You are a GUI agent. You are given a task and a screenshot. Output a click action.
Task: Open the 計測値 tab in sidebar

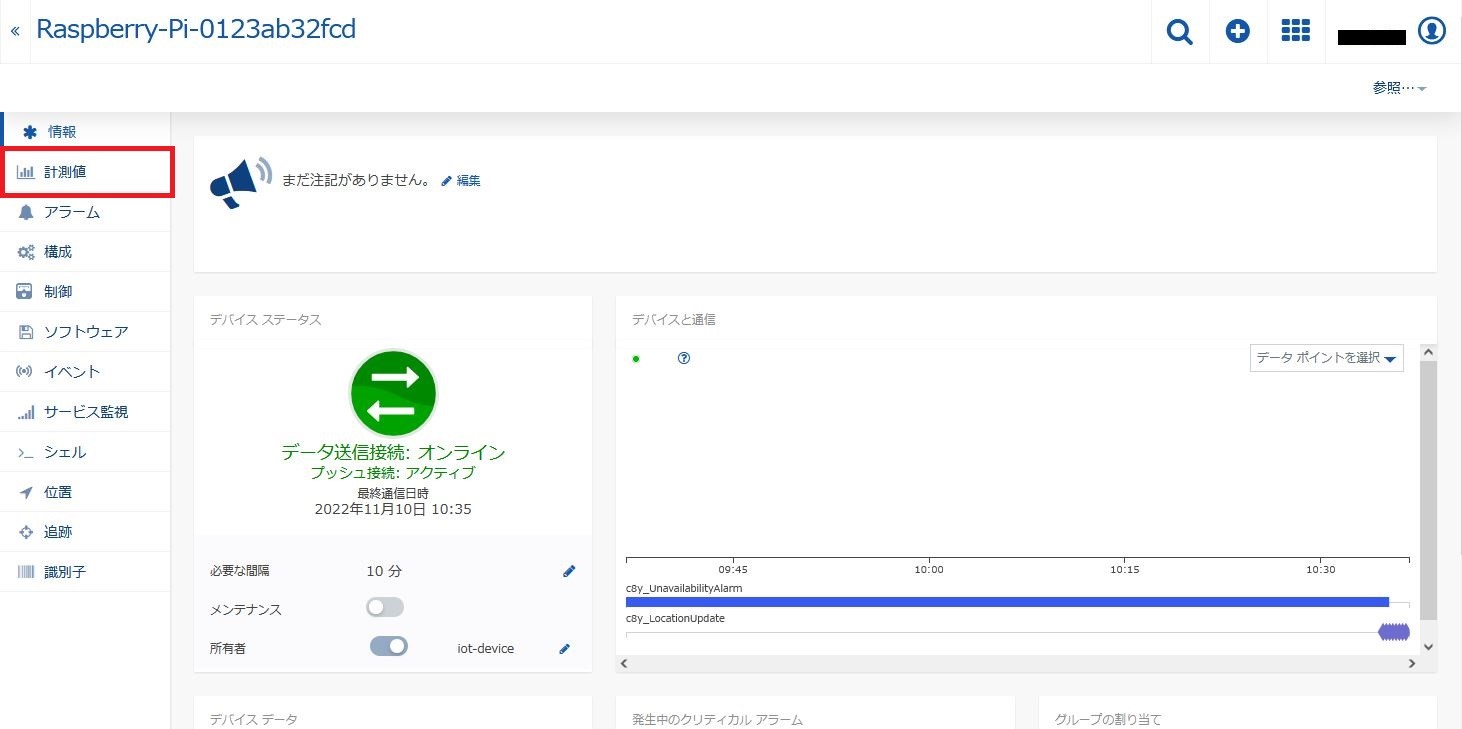pyautogui.click(x=86, y=172)
